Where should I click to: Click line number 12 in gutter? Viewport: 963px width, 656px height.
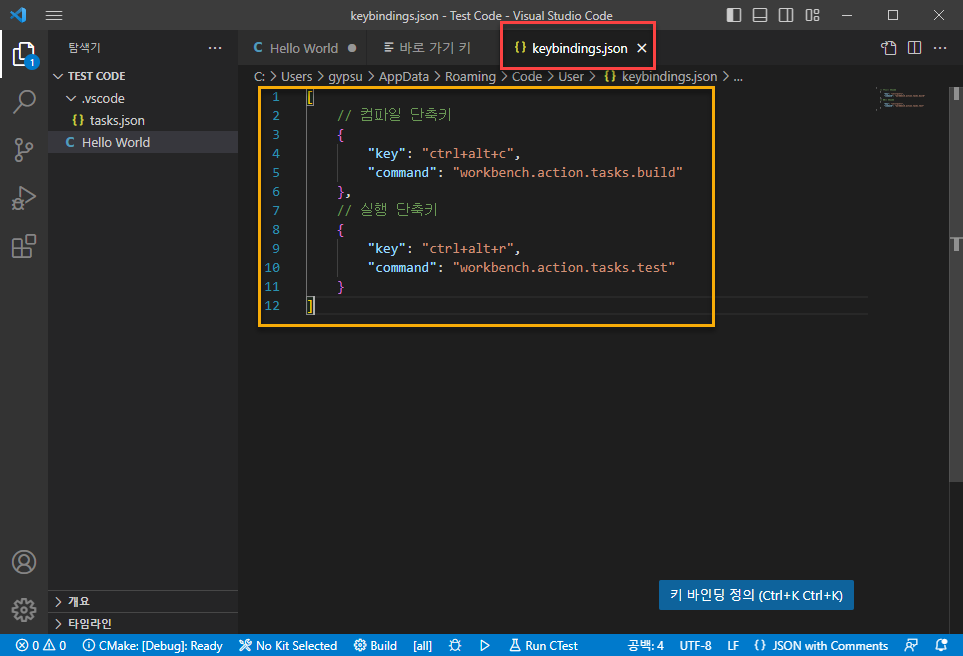click(272, 305)
